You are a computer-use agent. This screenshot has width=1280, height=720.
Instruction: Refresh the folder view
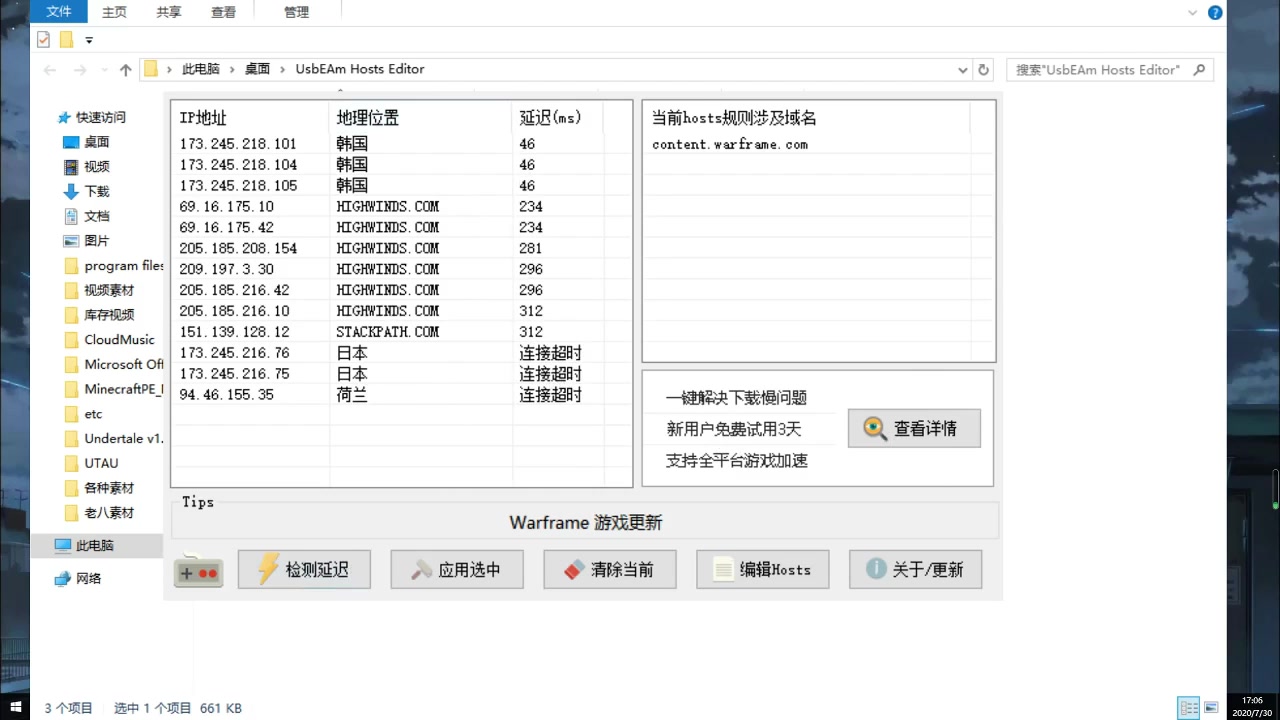(984, 70)
